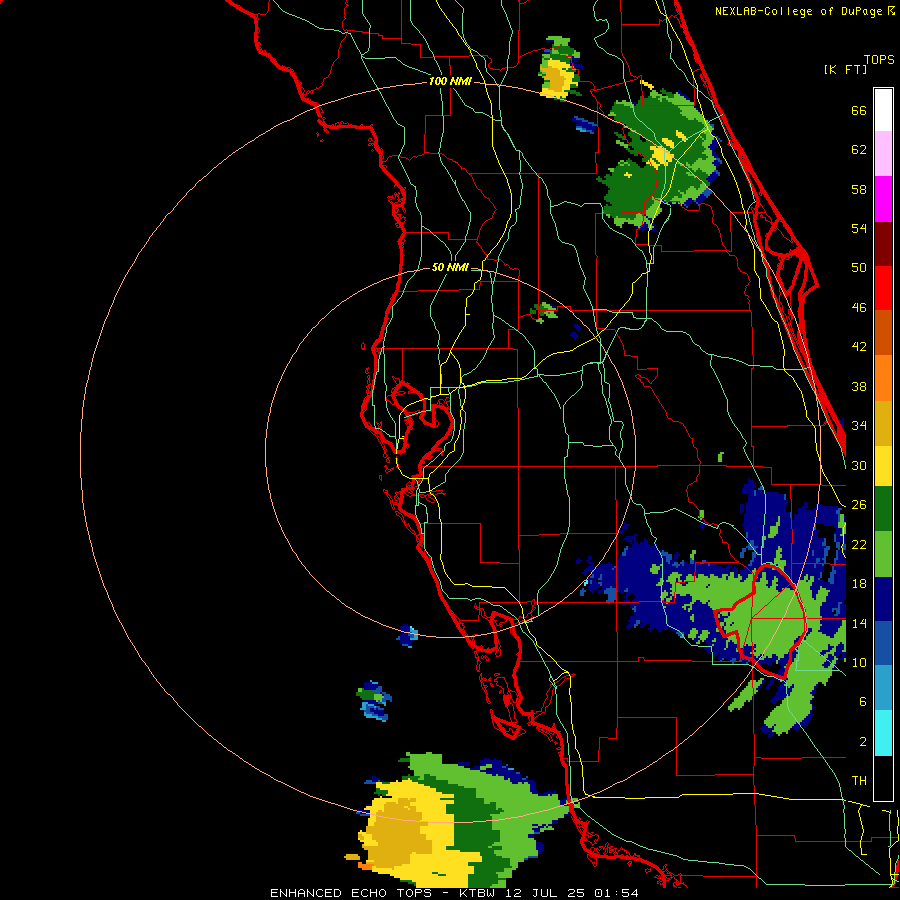Click the dark green legend swatch
The width and height of the screenshot is (900, 900).
click(x=883, y=509)
